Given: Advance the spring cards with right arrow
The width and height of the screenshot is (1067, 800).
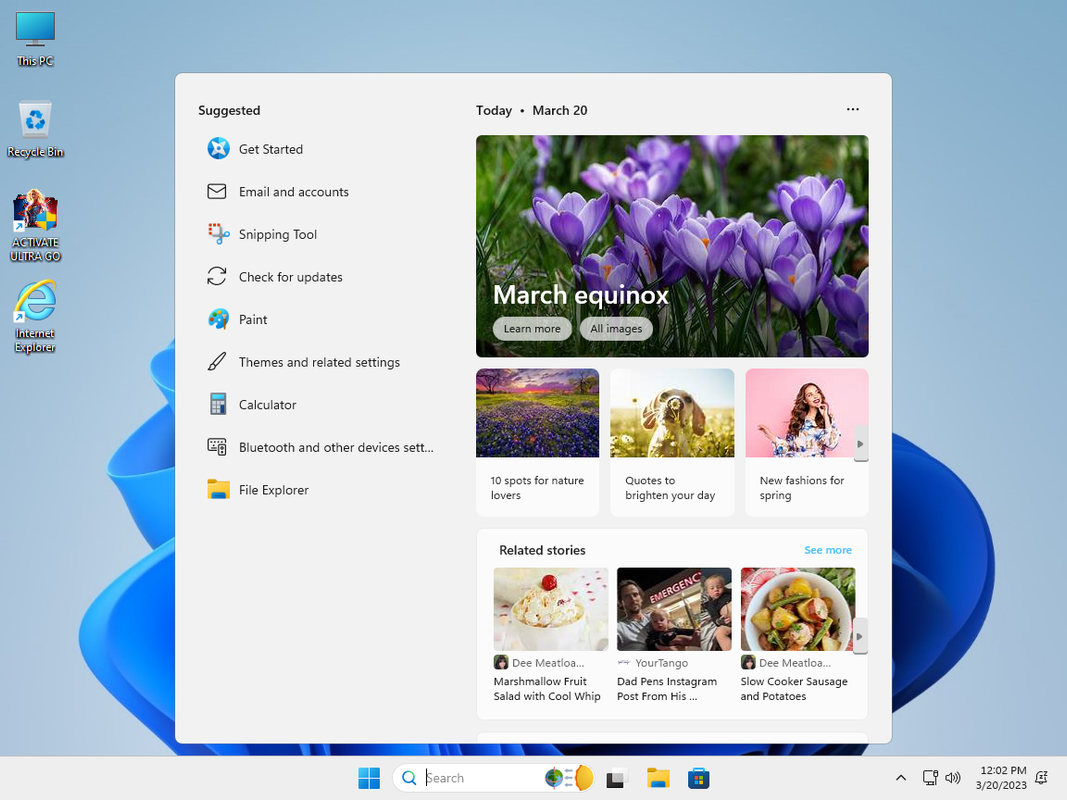Looking at the screenshot, I should click(x=861, y=444).
